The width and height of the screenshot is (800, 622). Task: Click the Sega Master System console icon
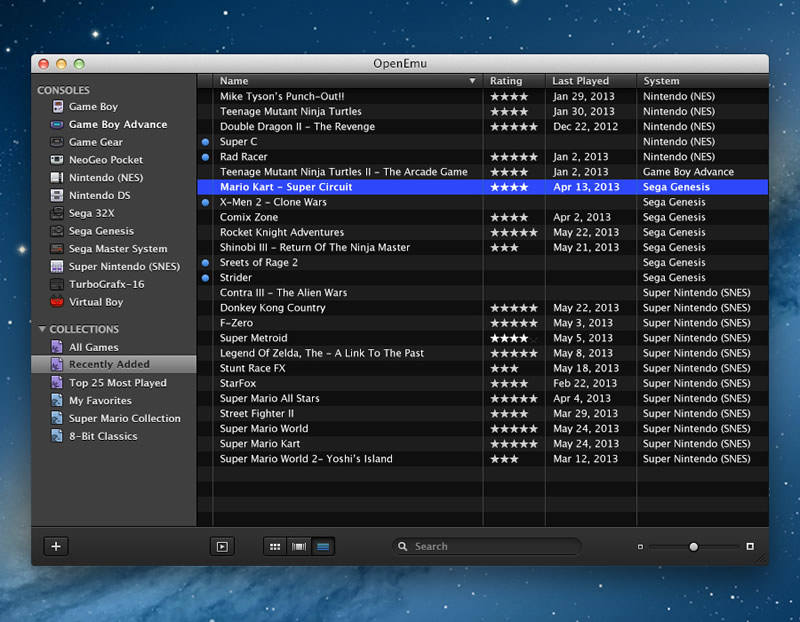pos(57,248)
